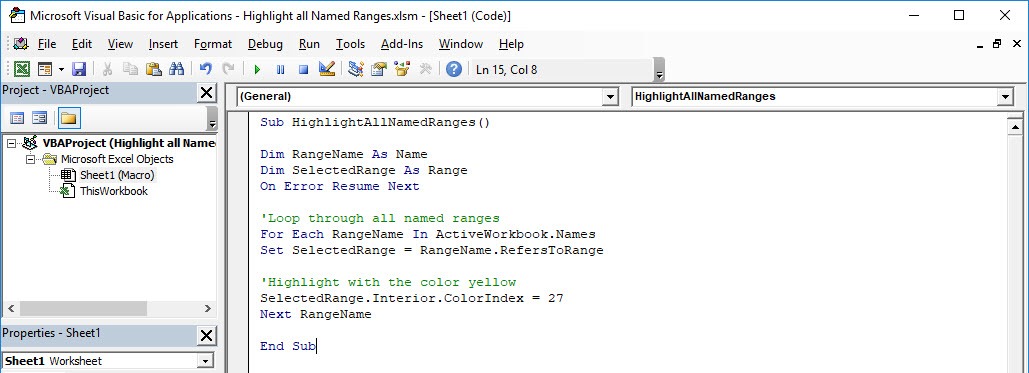The height and width of the screenshot is (373, 1029).
Task: Close the Properties - Sheet1 pane
Action: pyautogui.click(x=206, y=336)
